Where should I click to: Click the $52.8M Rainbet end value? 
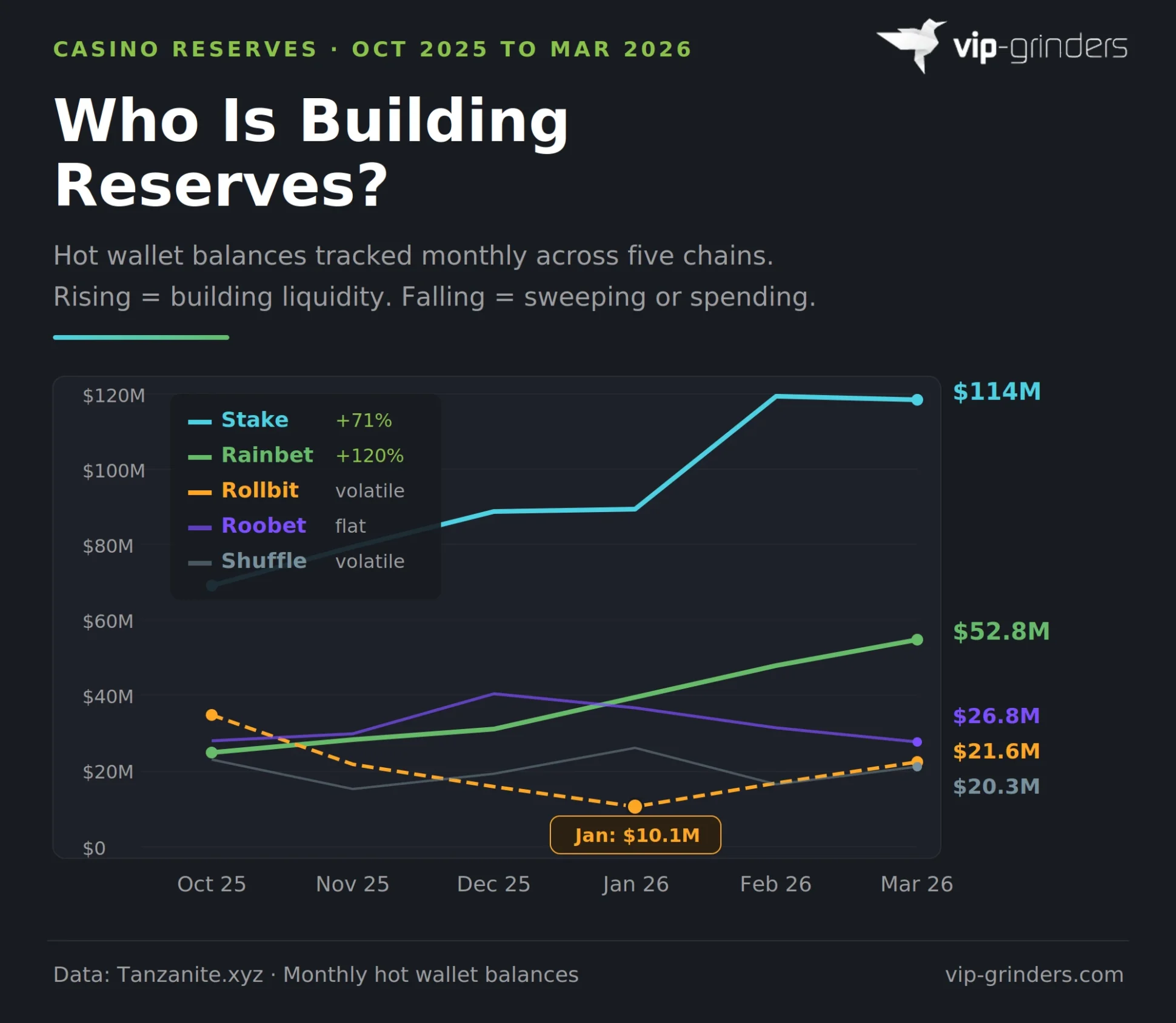(1001, 631)
